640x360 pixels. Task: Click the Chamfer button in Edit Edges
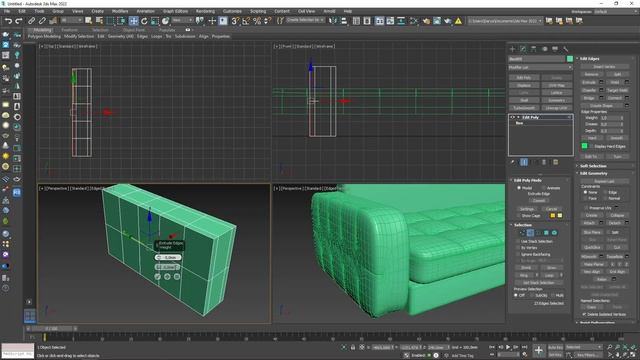589,90
